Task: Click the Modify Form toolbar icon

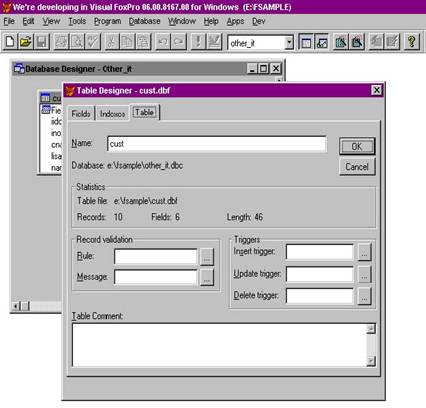Action: coord(214,42)
